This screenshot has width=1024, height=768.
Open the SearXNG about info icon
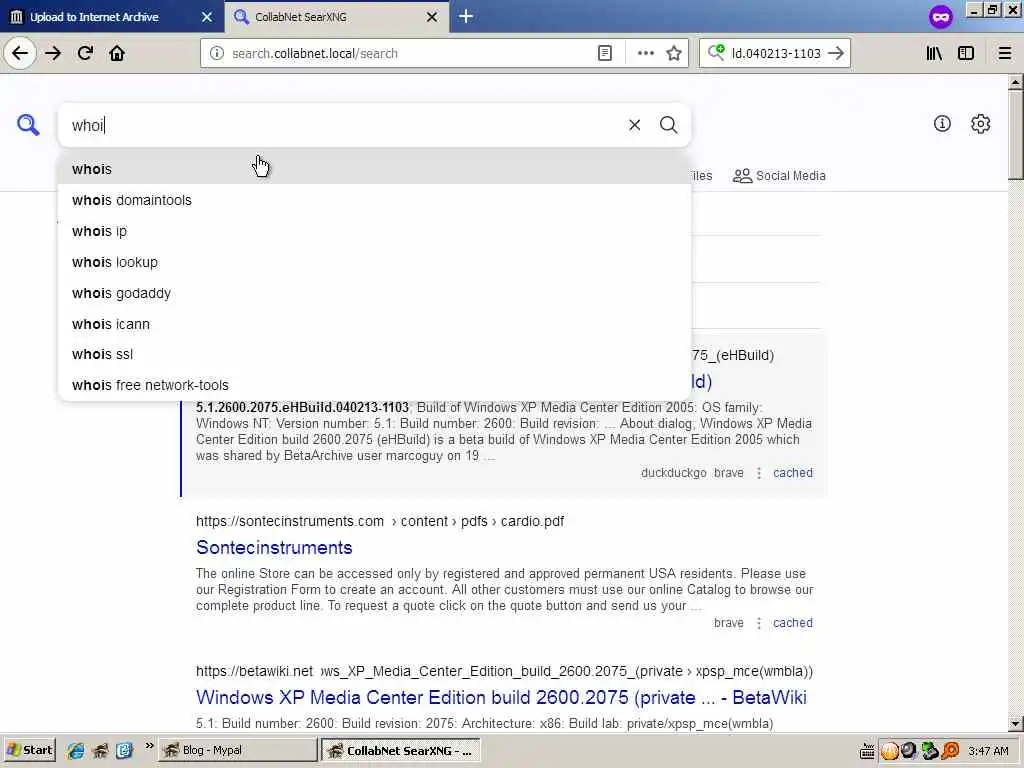(x=942, y=123)
